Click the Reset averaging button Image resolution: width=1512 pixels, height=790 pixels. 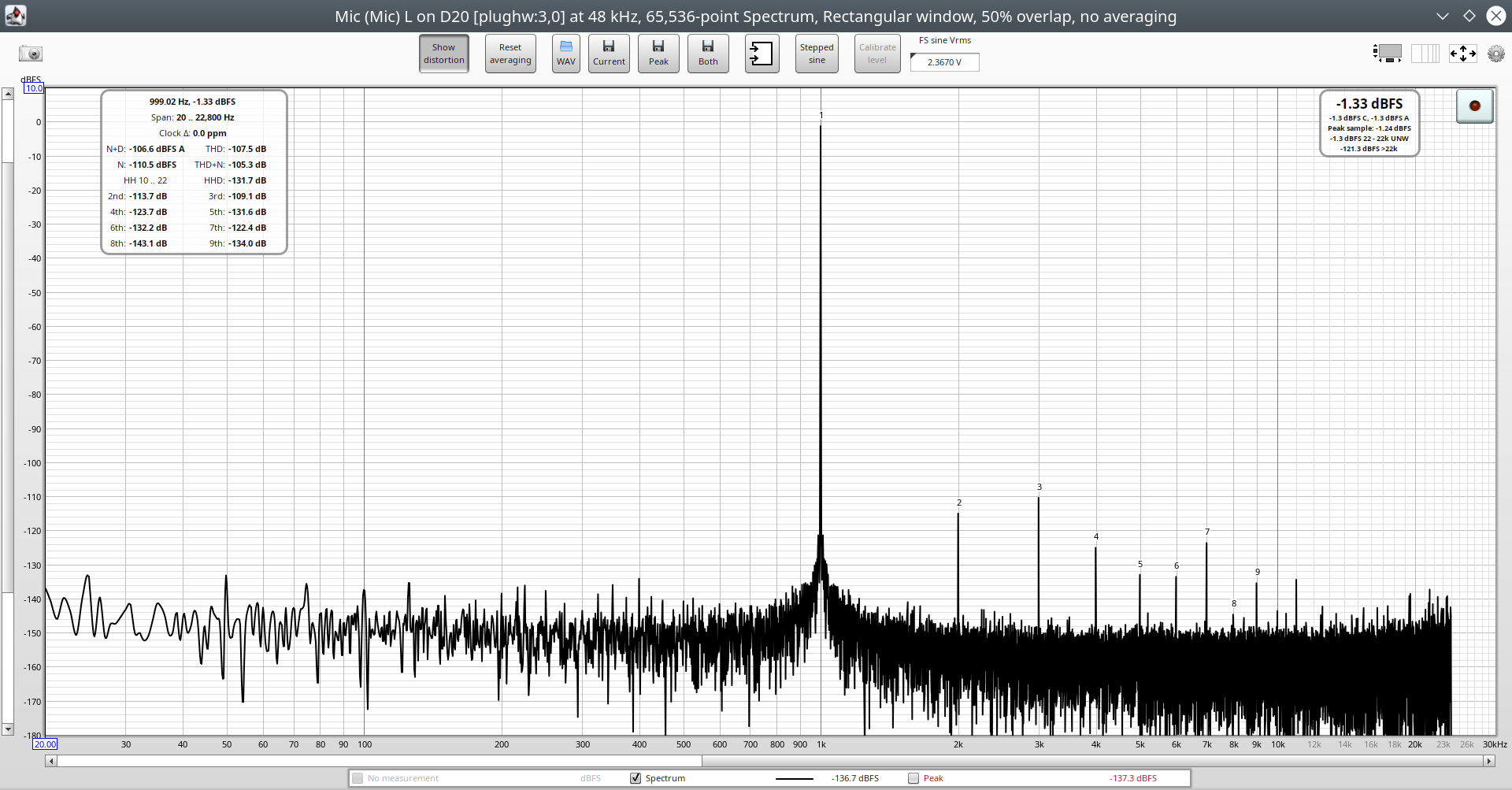(510, 54)
